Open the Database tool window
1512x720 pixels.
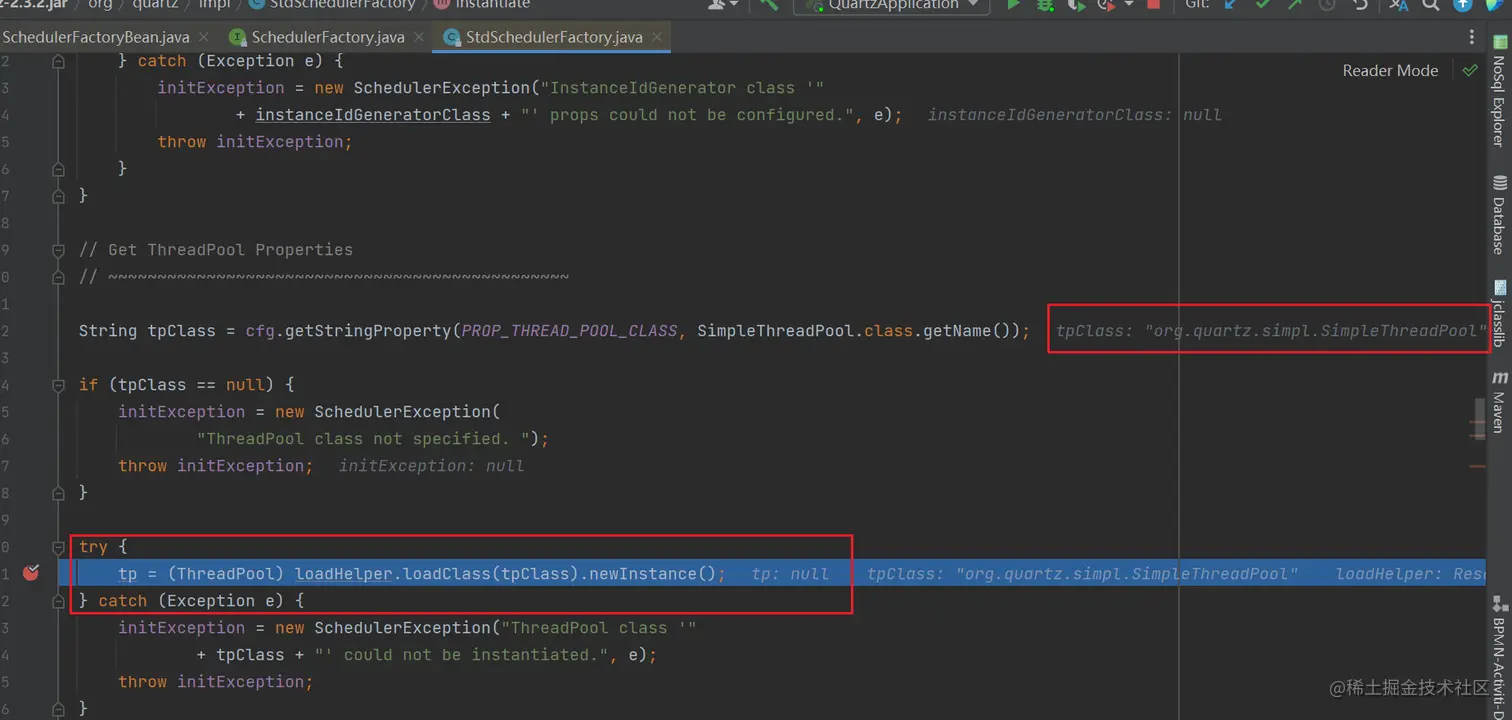(x=1498, y=215)
